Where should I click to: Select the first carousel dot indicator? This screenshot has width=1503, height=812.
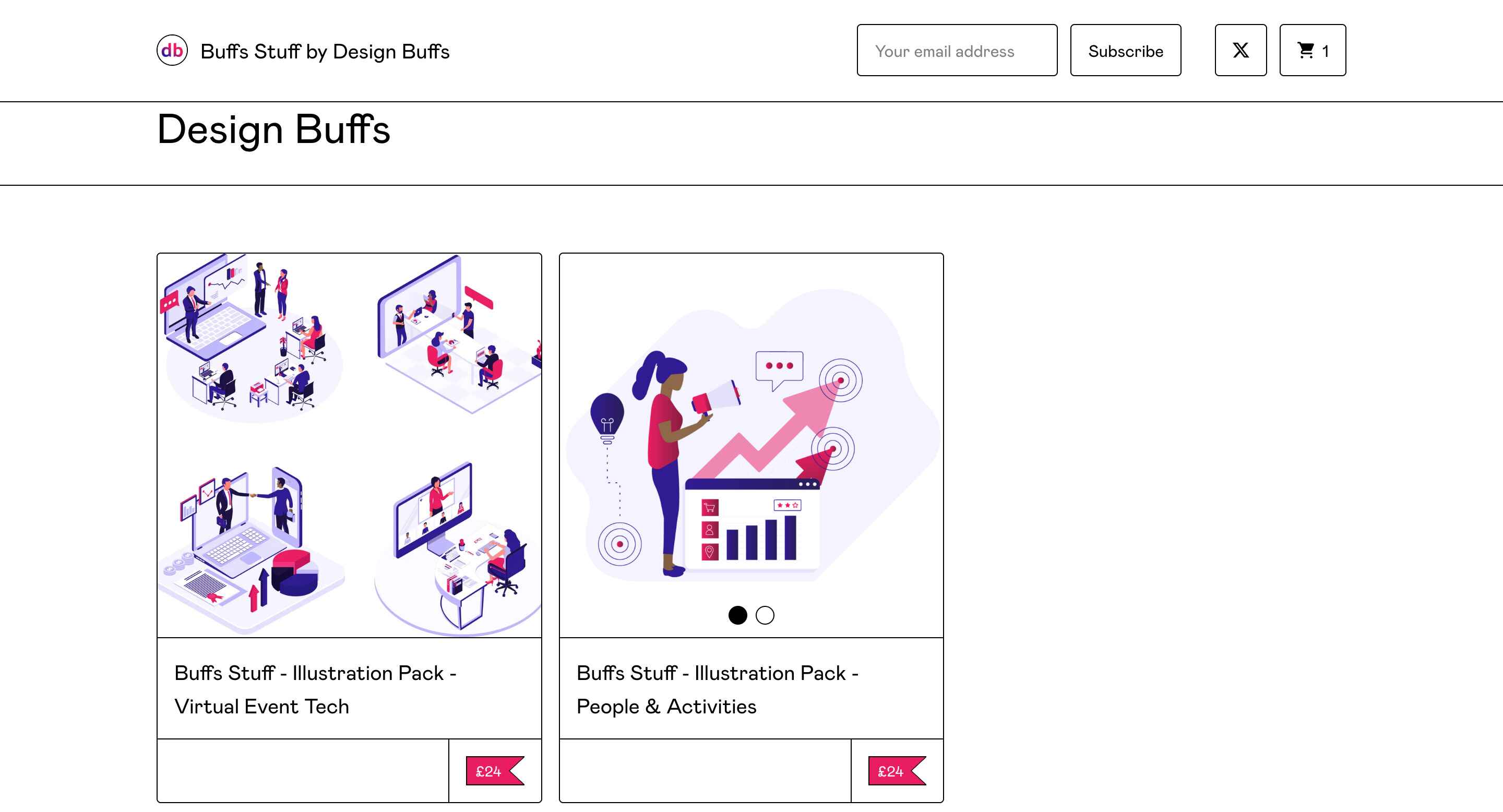click(x=737, y=615)
